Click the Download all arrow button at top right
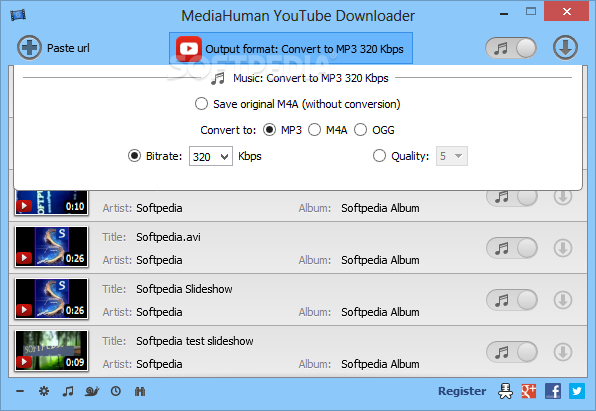 pos(565,48)
